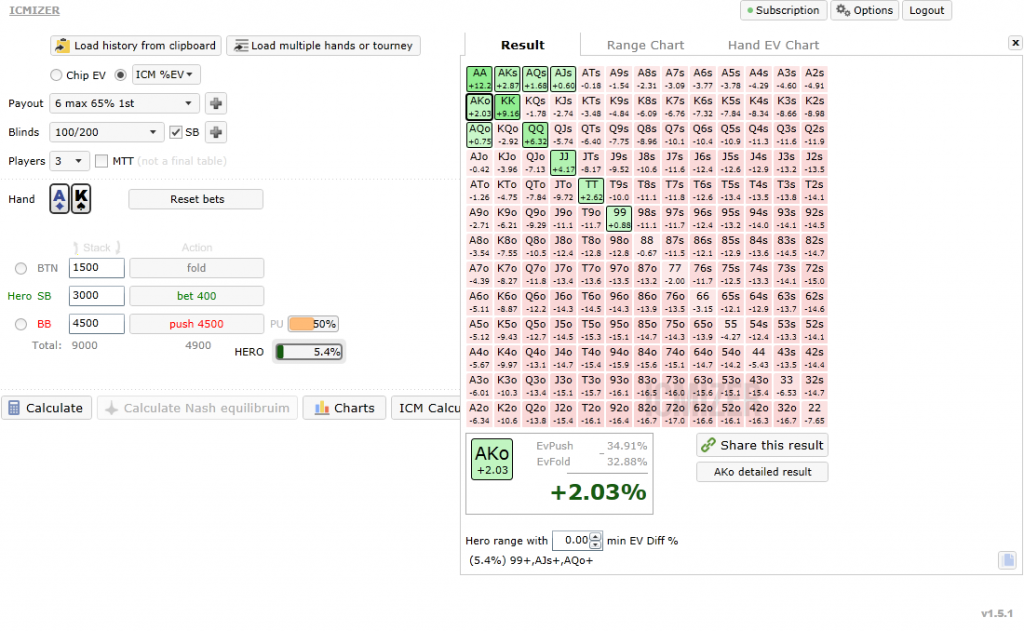This screenshot has height=631, width=1024.
Task: Click the plus icon next to Blinds
Action: click(x=216, y=132)
